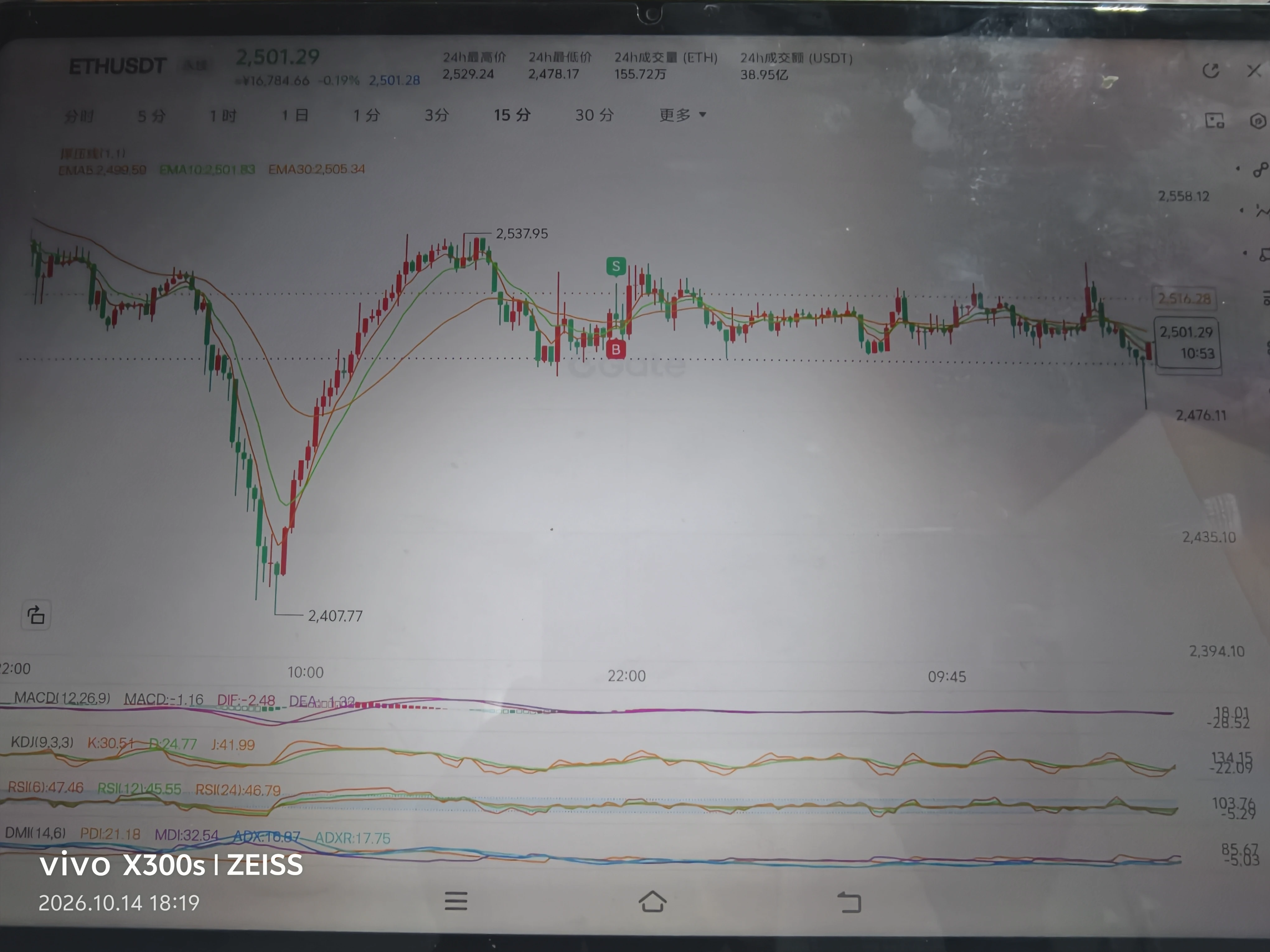The height and width of the screenshot is (952, 1270).
Task: Open the hexagon chart settings icon
Action: click(1257, 121)
